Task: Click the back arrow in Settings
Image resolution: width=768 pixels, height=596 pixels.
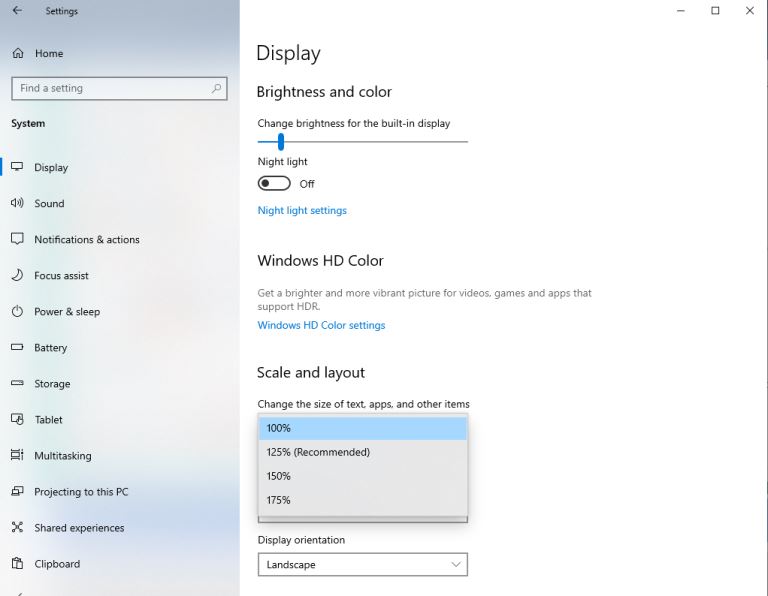Action: pos(17,10)
